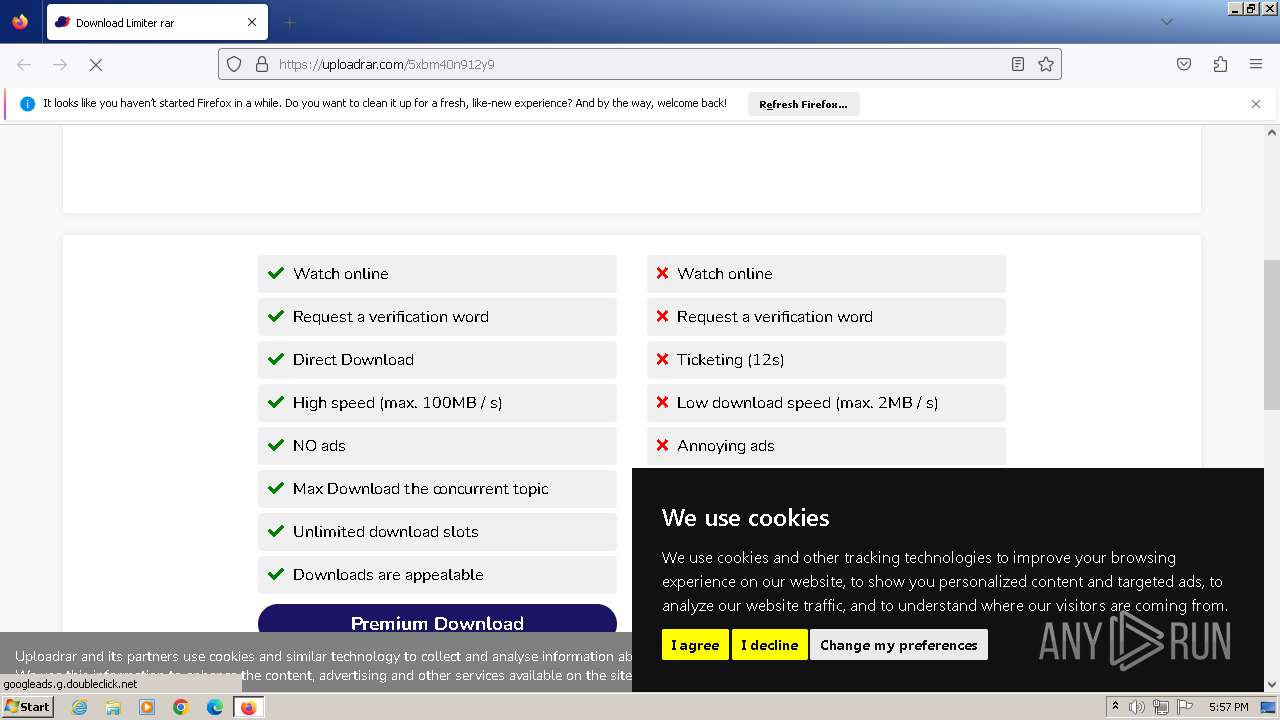Image resolution: width=1280 pixels, height=720 pixels.
Task: Stop loading the page
Action: click(96, 64)
